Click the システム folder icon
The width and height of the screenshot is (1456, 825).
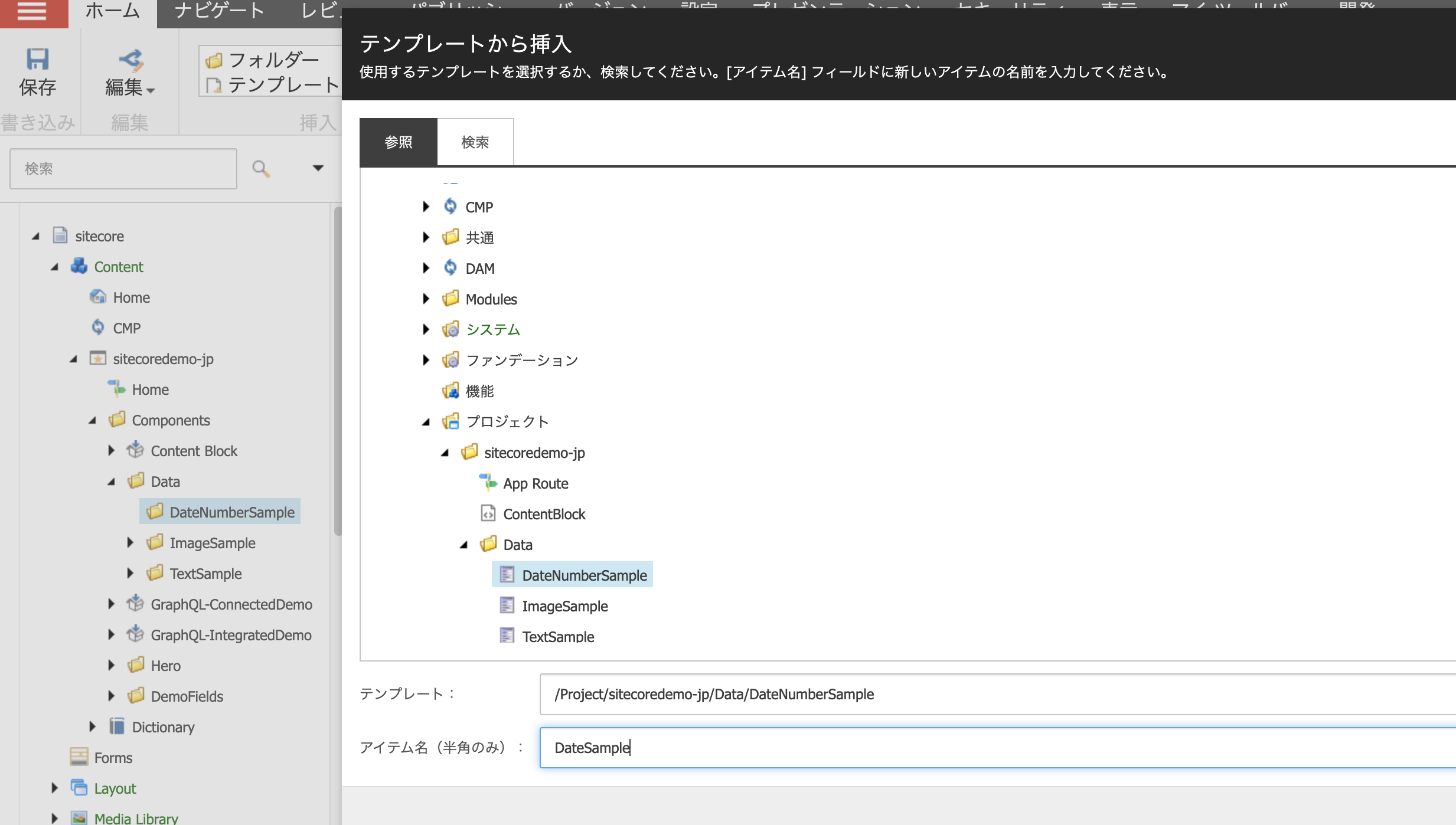point(450,329)
